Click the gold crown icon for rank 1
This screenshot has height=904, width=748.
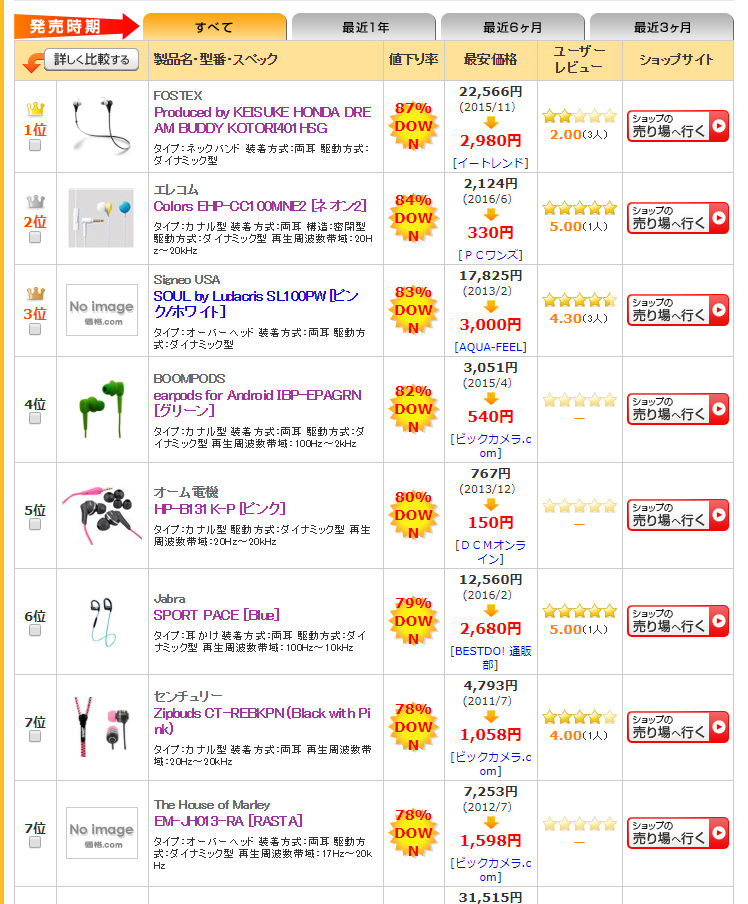[x=35, y=109]
